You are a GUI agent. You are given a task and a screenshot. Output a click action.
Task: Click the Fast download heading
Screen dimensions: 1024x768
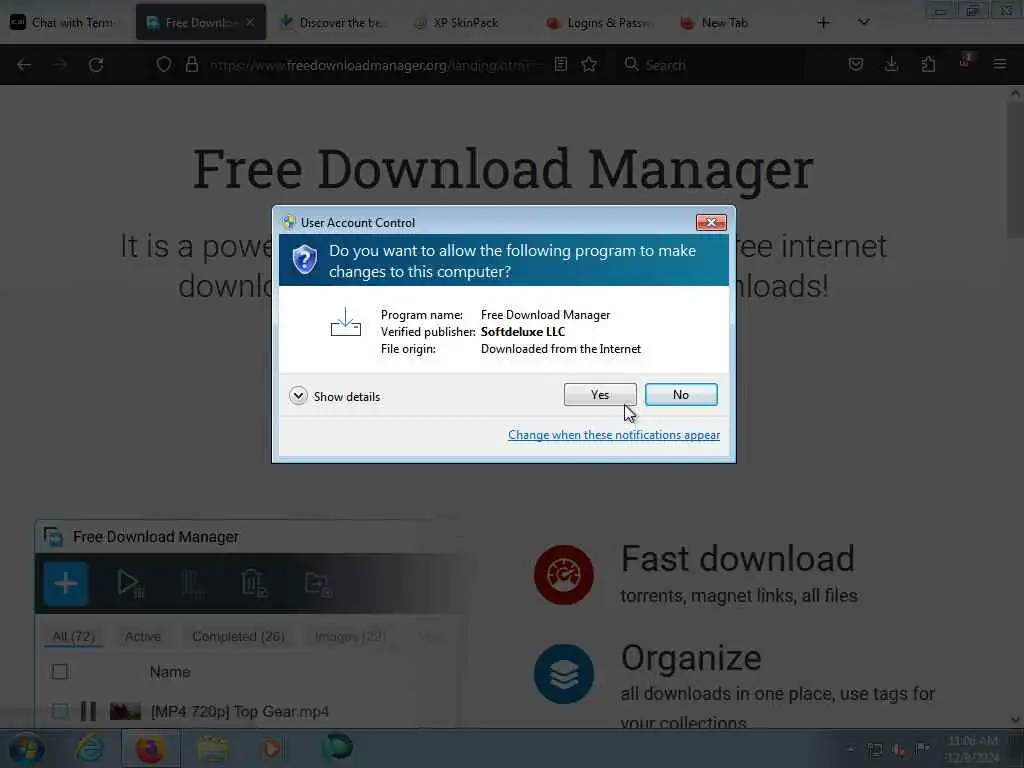click(737, 558)
